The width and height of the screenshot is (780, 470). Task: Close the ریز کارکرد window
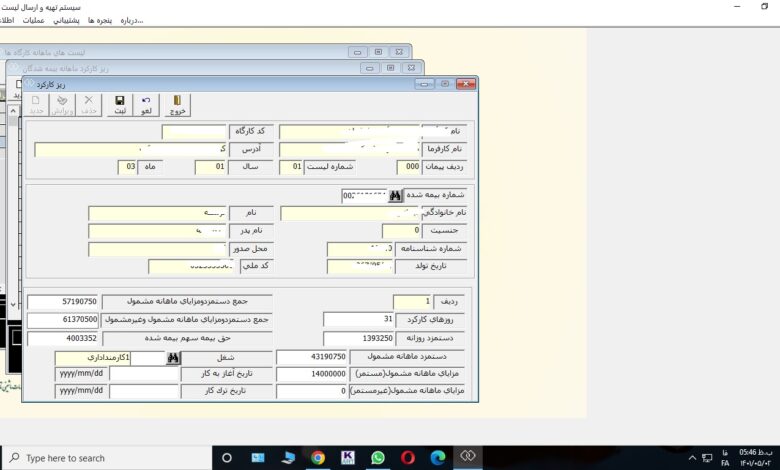click(x=466, y=84)
